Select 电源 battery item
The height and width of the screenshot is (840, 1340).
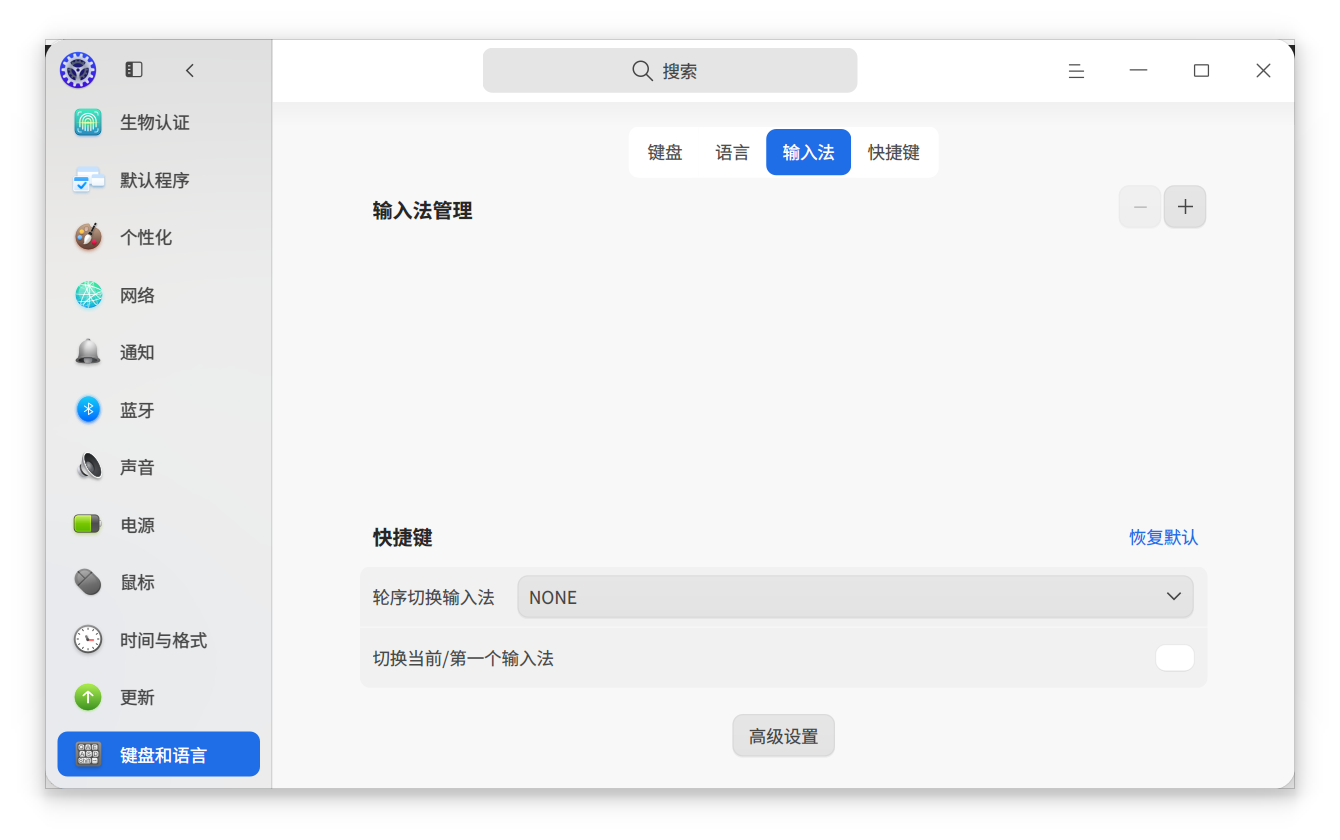tap(159, 525)
